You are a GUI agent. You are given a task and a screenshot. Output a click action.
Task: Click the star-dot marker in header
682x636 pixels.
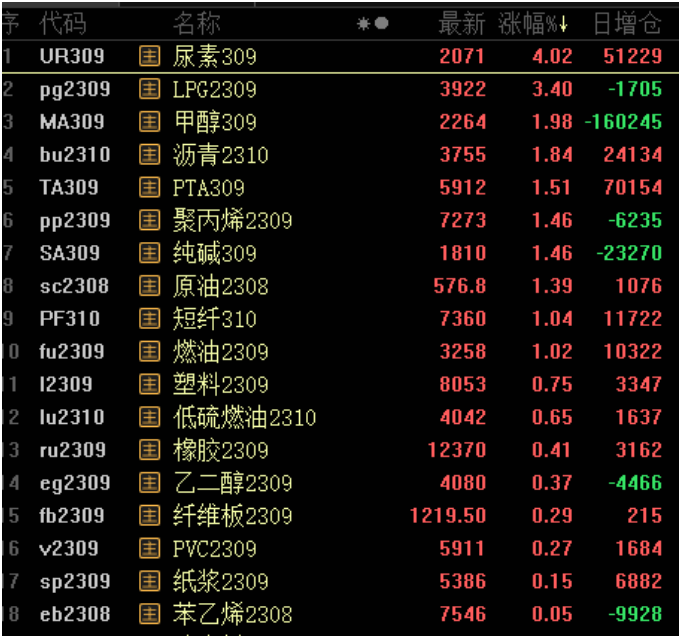pos(373,23)
